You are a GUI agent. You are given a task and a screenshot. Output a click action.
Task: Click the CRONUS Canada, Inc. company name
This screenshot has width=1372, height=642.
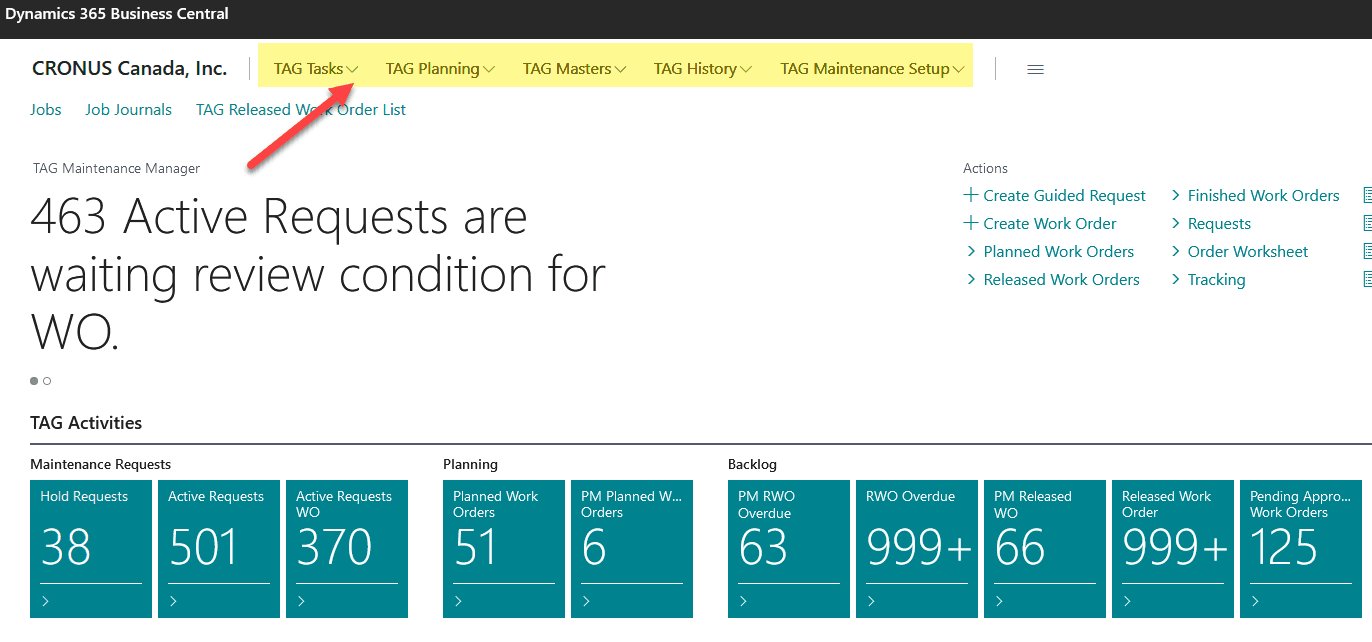point(130,69)
